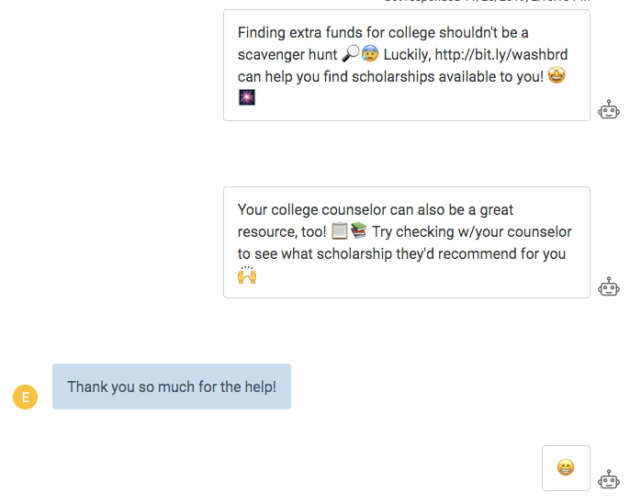Select the yellow E user avatar
Image resolution: width=630 pixels, height=504 pixels.
[25, 397]
